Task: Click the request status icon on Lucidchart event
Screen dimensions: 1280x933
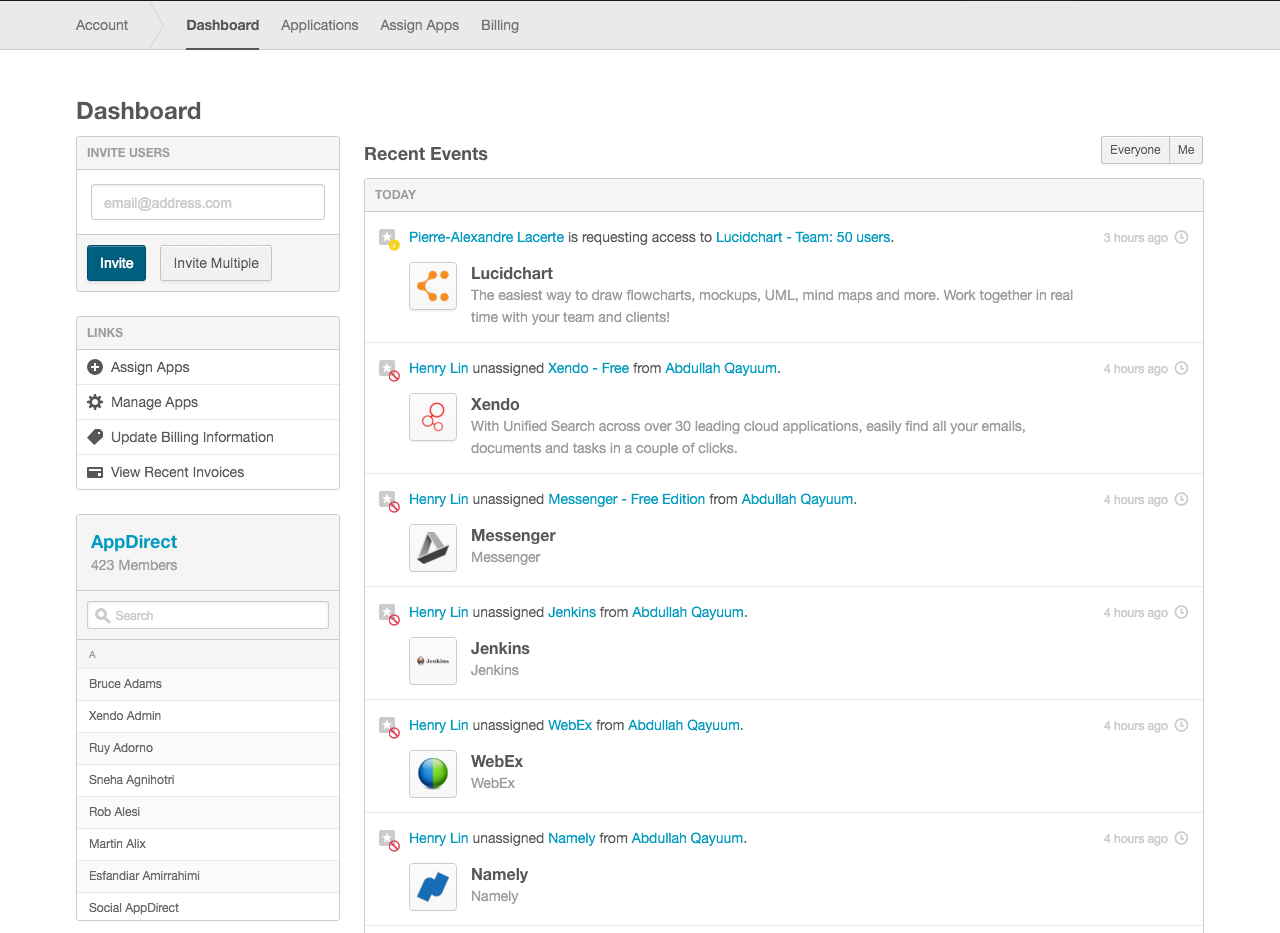Action: tap(389, 239)
